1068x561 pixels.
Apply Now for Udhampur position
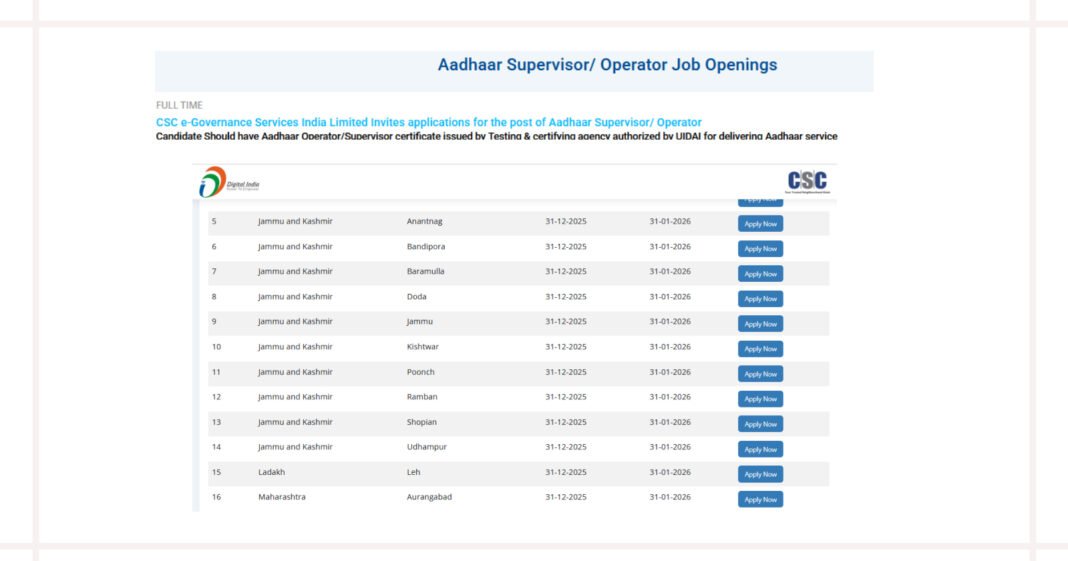760,449
